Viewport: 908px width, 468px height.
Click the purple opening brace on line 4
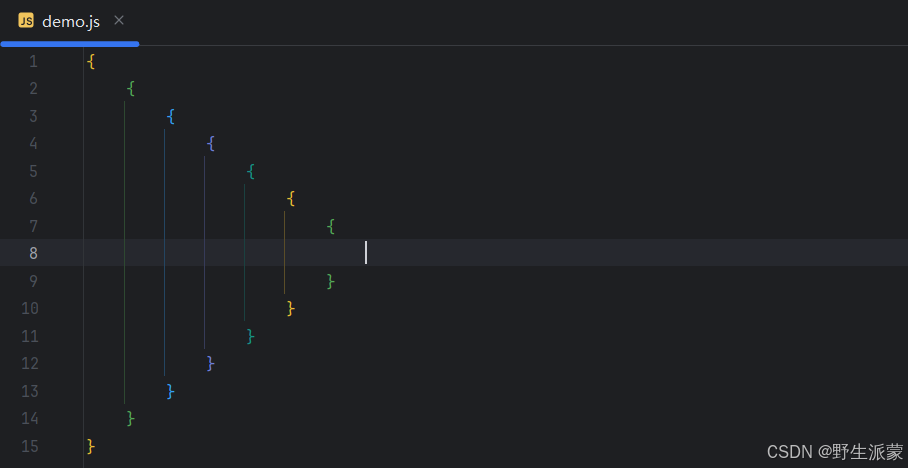point(211,144)
